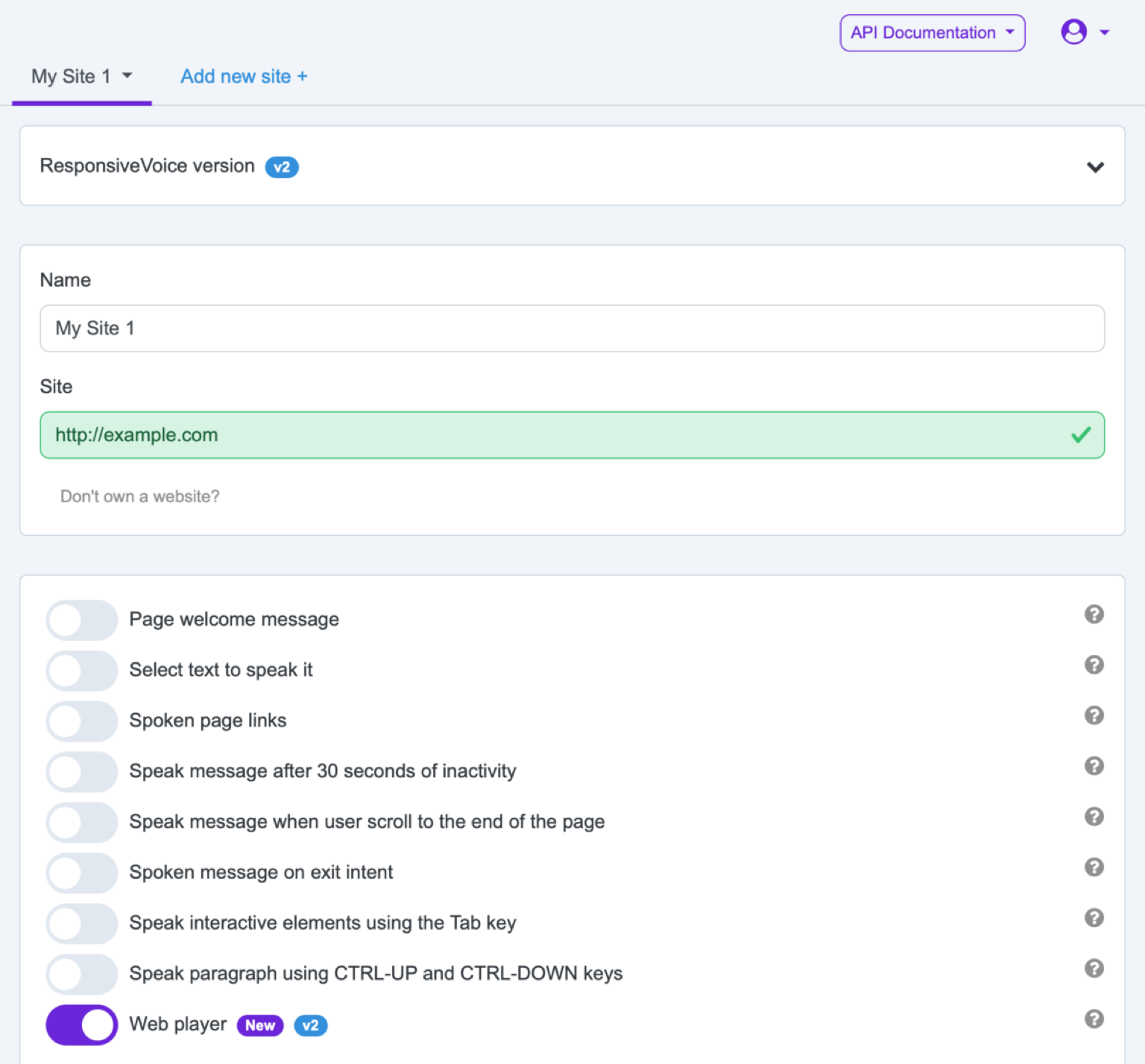Disable the Web player toggle
1145x1064 pixels.
(82, 1025)
